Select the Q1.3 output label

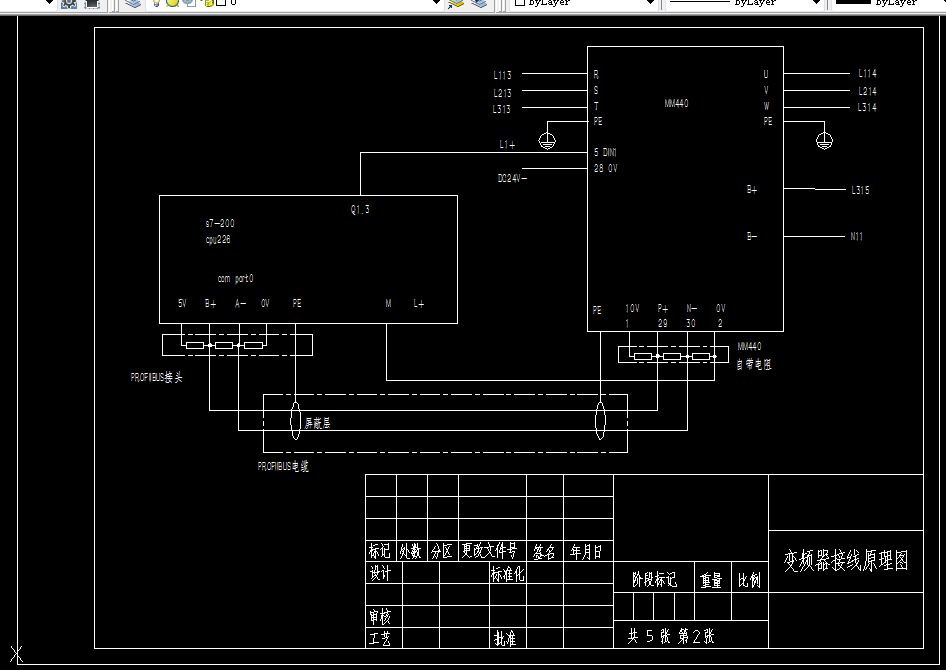tap(360, 210)
